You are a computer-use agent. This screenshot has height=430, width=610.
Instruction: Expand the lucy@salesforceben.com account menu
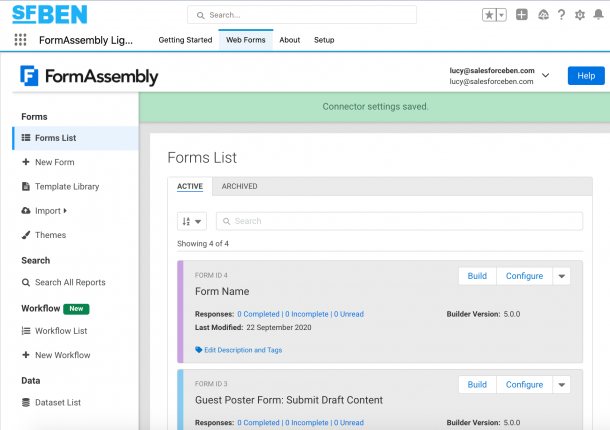pos(545,75)
